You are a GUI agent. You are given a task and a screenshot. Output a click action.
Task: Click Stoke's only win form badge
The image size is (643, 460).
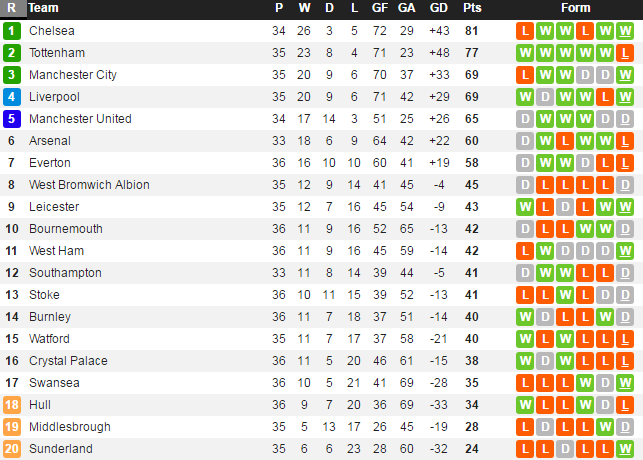[565, 295]
